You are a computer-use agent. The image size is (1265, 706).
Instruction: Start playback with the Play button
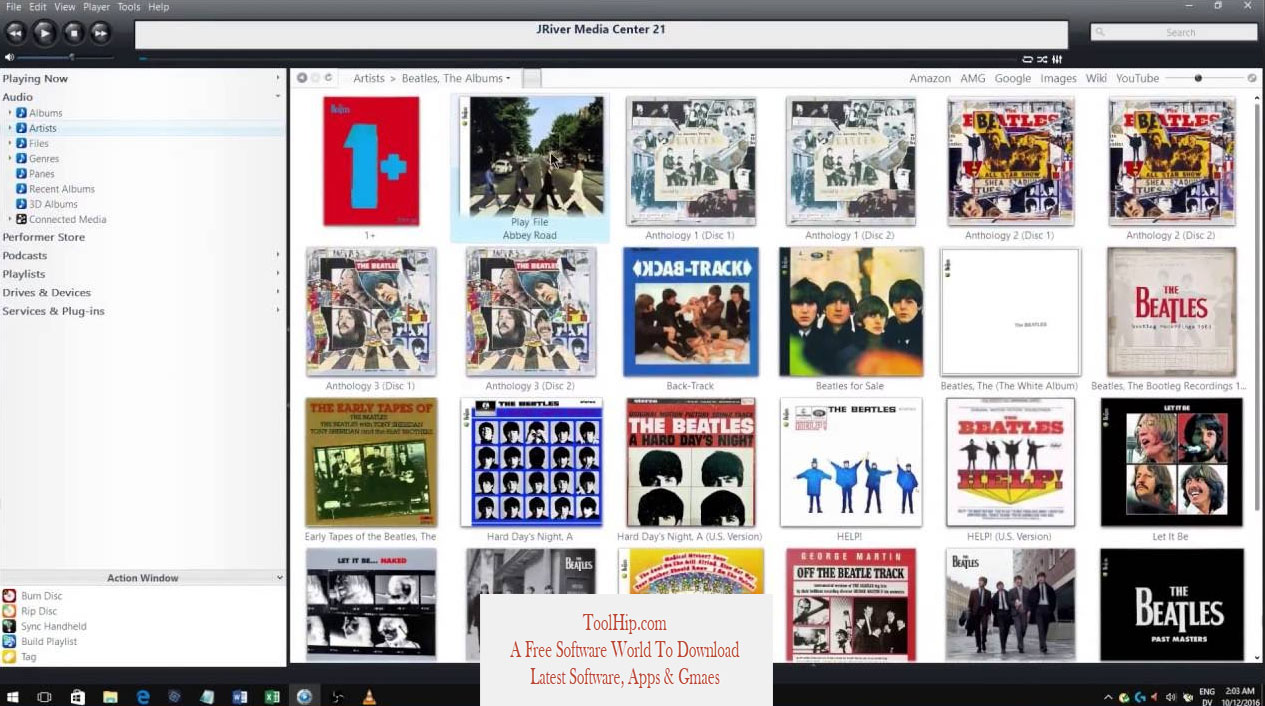pyautogui.click(x=45, y=33)
